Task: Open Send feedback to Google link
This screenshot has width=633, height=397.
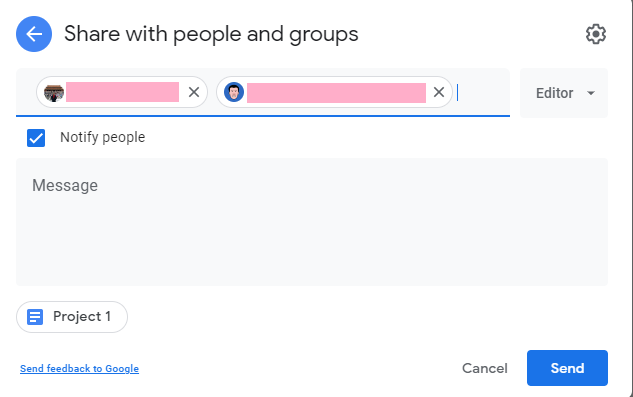Action: click(80, 368)
